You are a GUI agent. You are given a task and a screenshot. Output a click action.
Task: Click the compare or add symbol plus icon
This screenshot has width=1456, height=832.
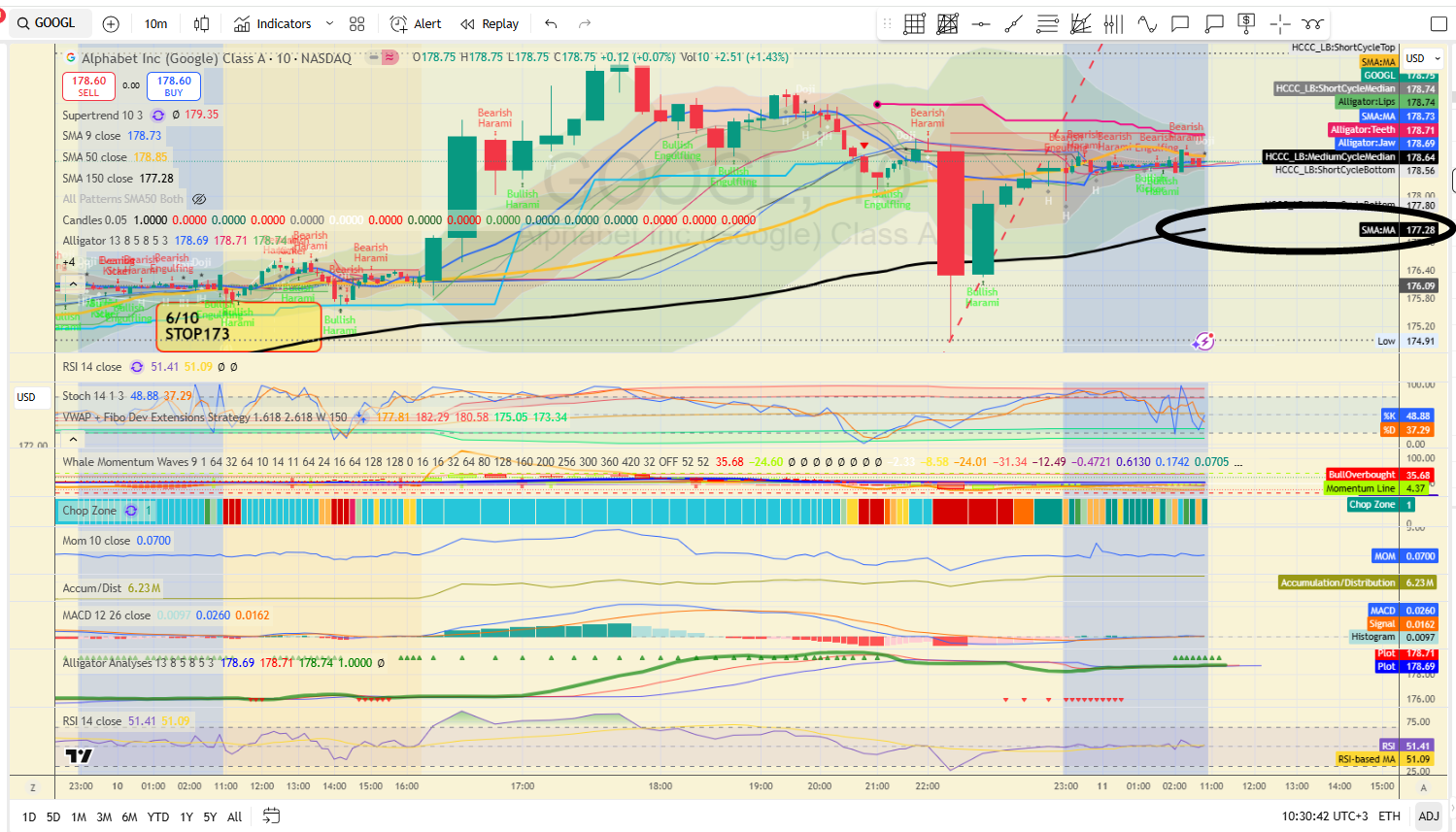tap(111, 23)
